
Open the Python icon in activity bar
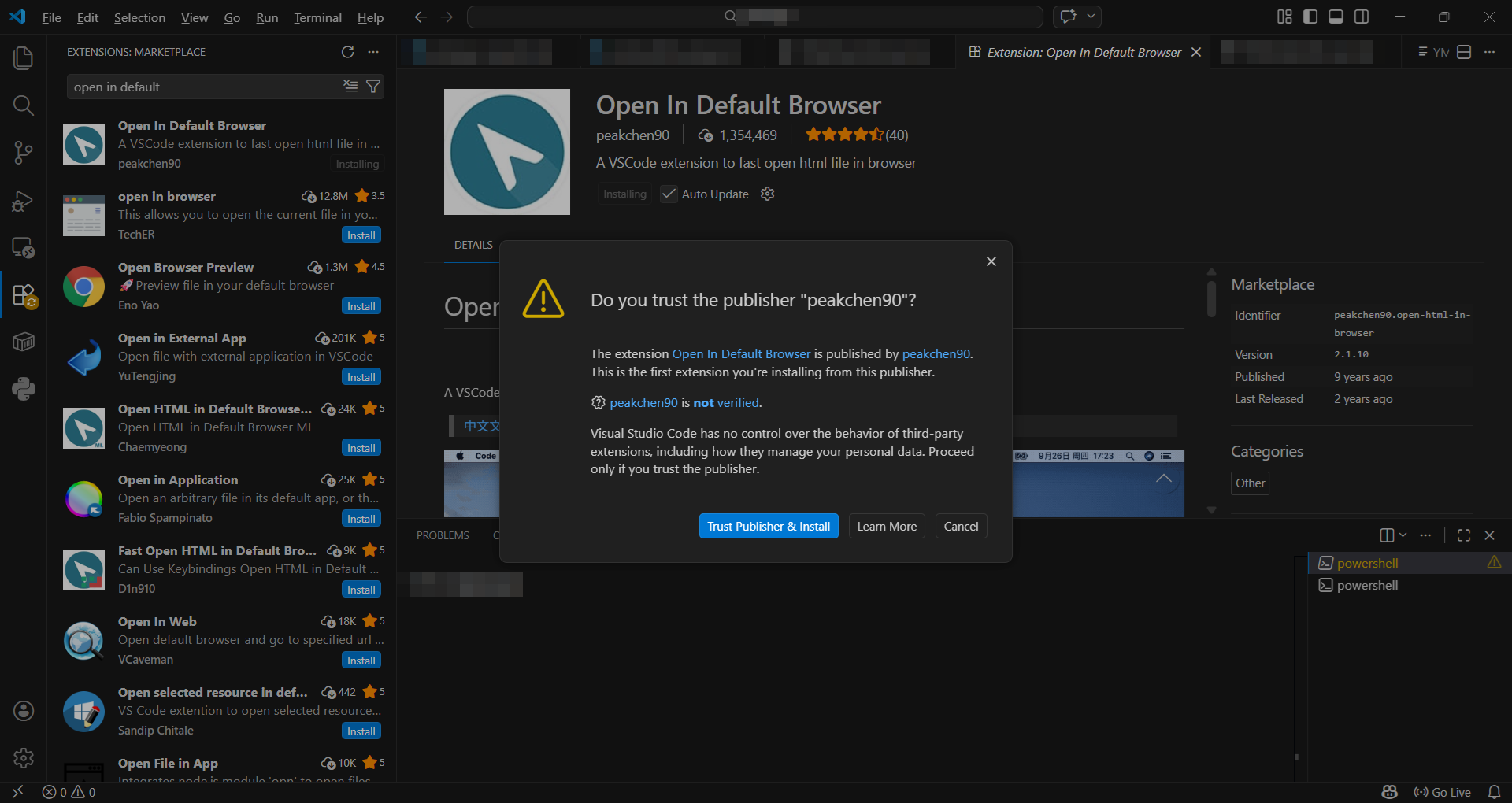pos(24,389)
